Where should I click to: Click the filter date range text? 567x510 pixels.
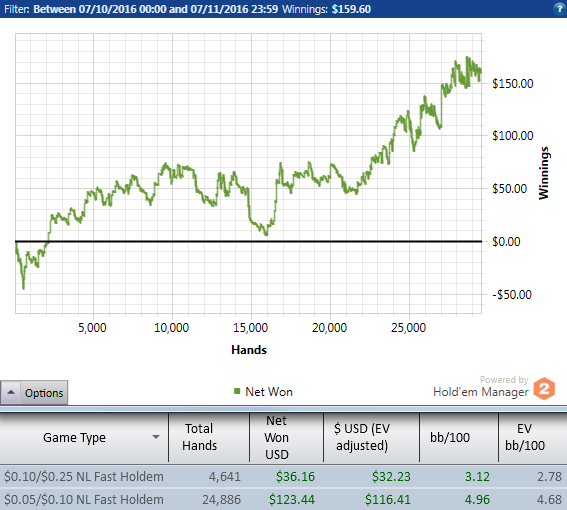[x=155, y=9]
